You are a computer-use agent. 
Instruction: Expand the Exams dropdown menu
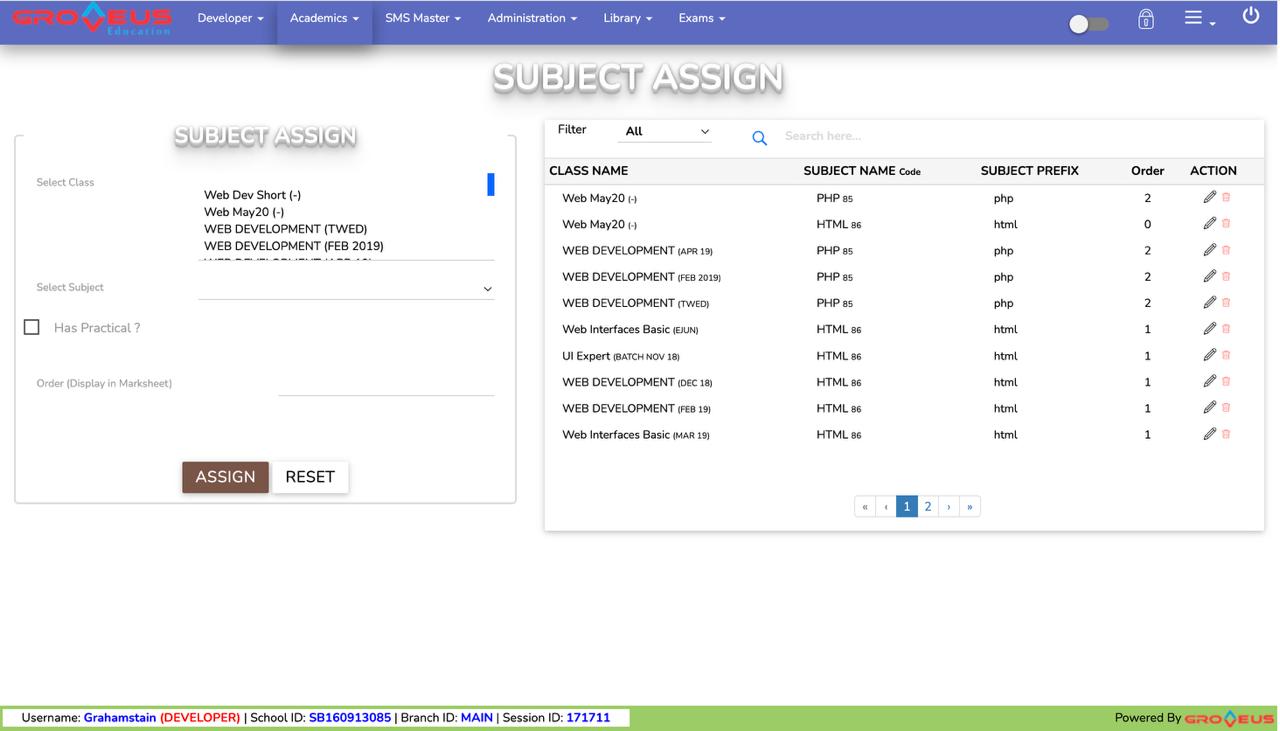[701, 18]
